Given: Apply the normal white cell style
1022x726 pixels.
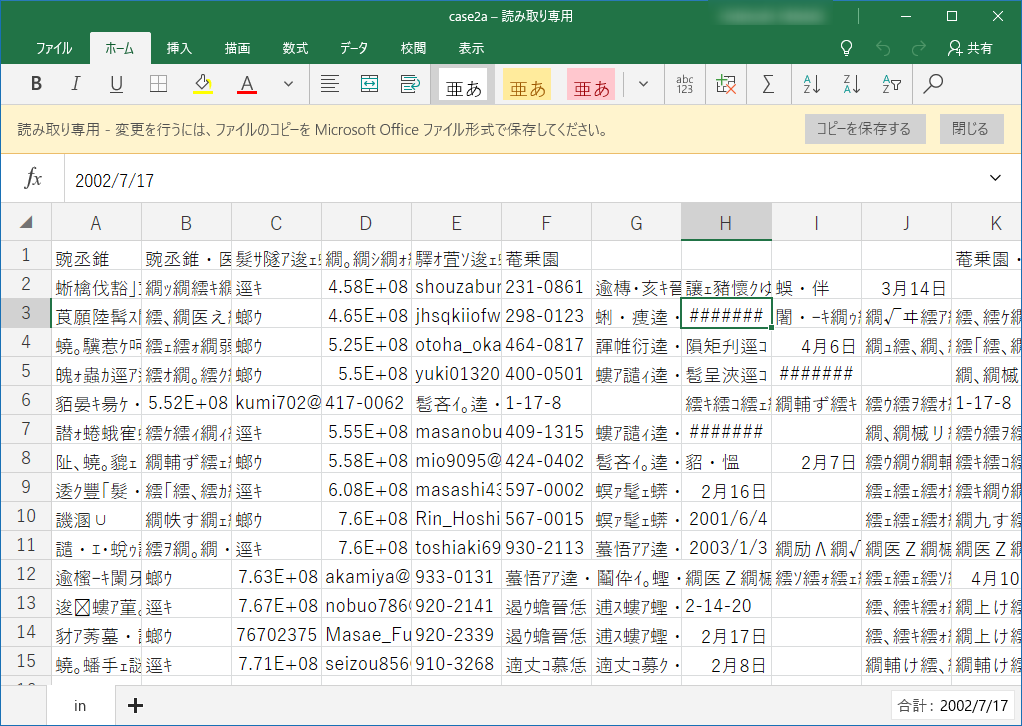Looking at the screenshot, I should tap(463, 85).
